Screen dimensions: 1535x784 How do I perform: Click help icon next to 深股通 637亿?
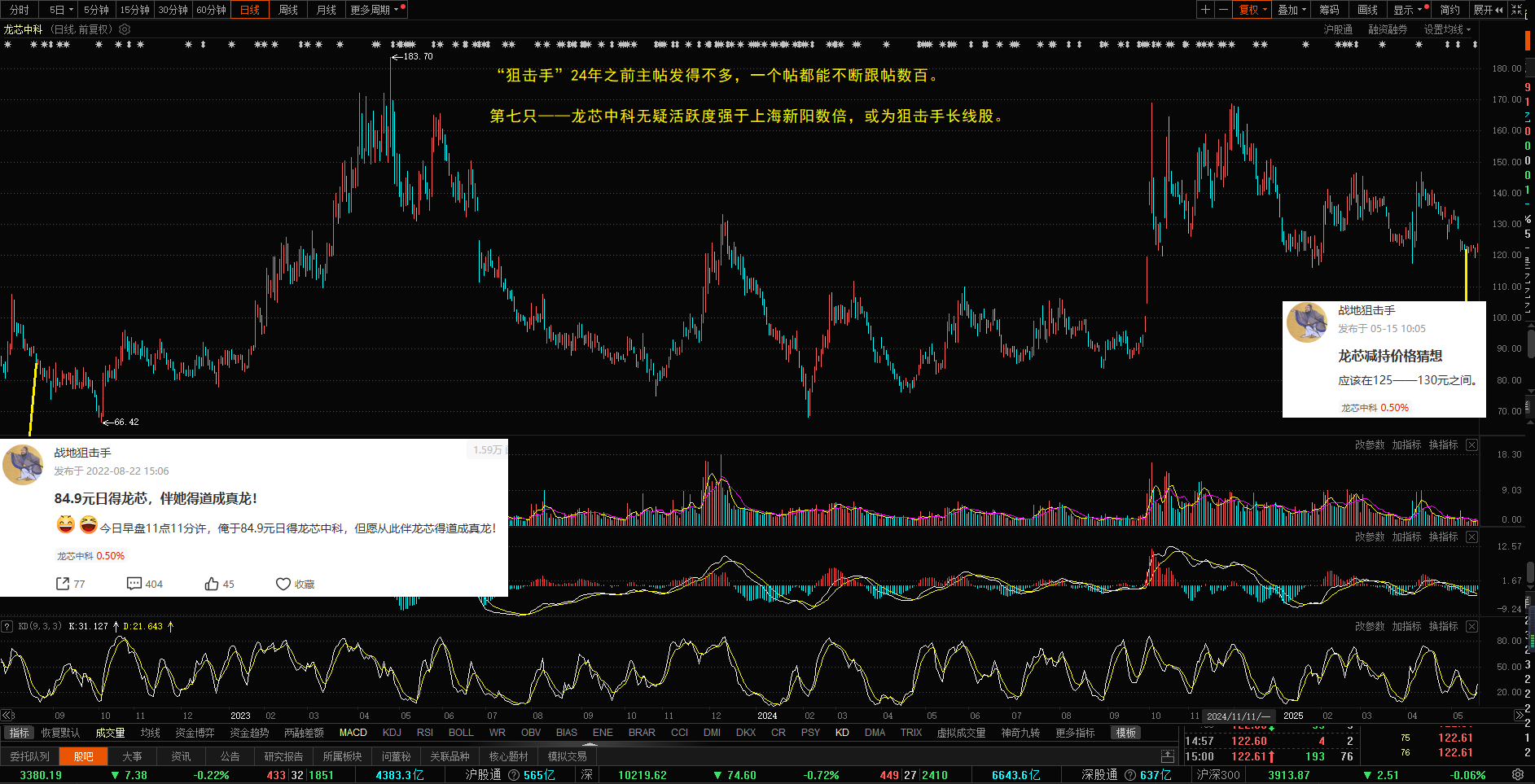1130,775
